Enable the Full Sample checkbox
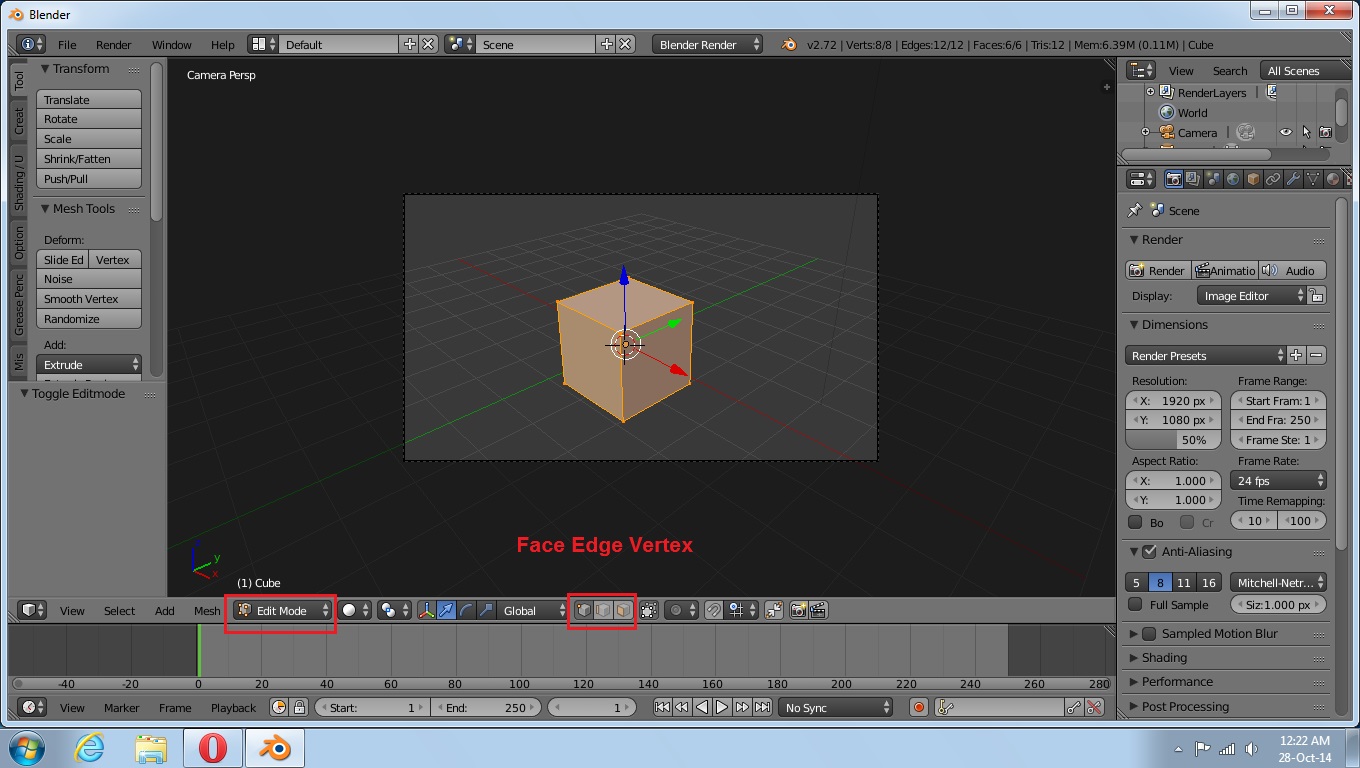The height and width of the screenshot is (768, 1360). point(1135,604)
